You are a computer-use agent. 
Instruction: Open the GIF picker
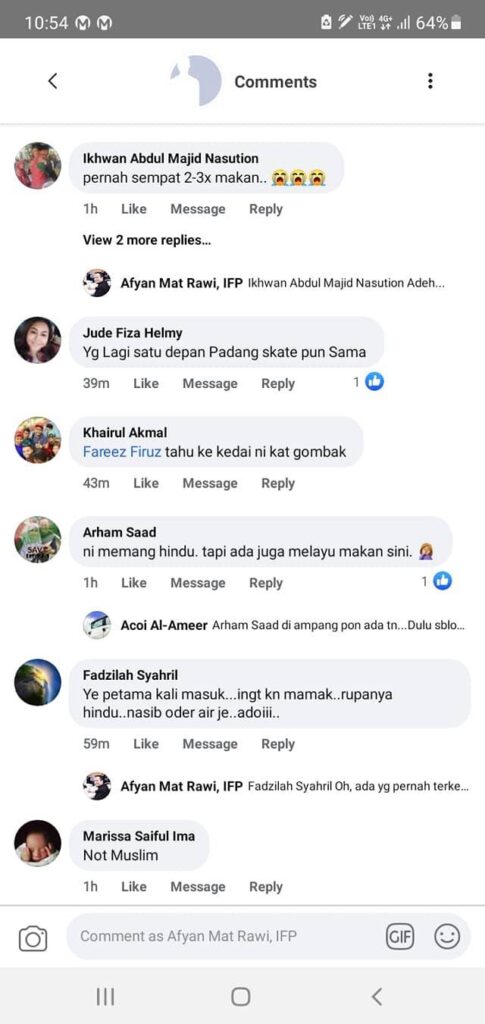tap(399, 937)
